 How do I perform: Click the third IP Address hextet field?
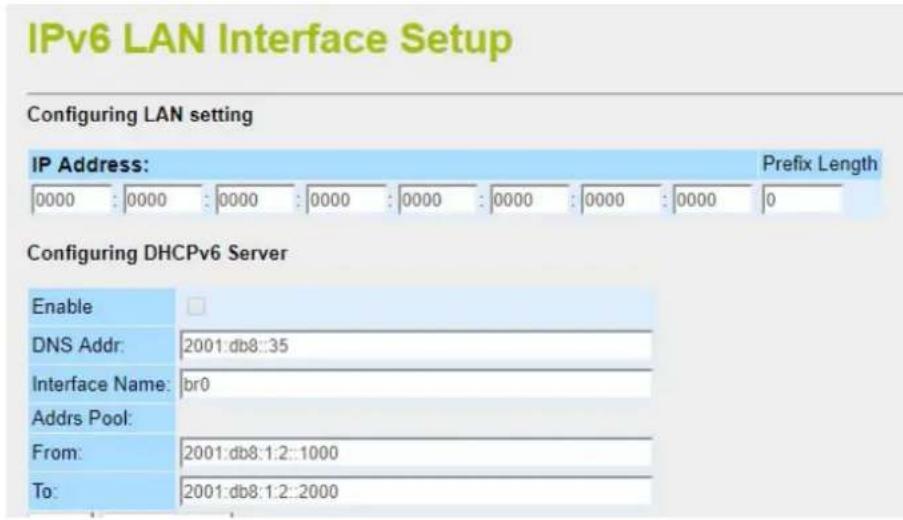pyautogui.click(x=255, y=200)
